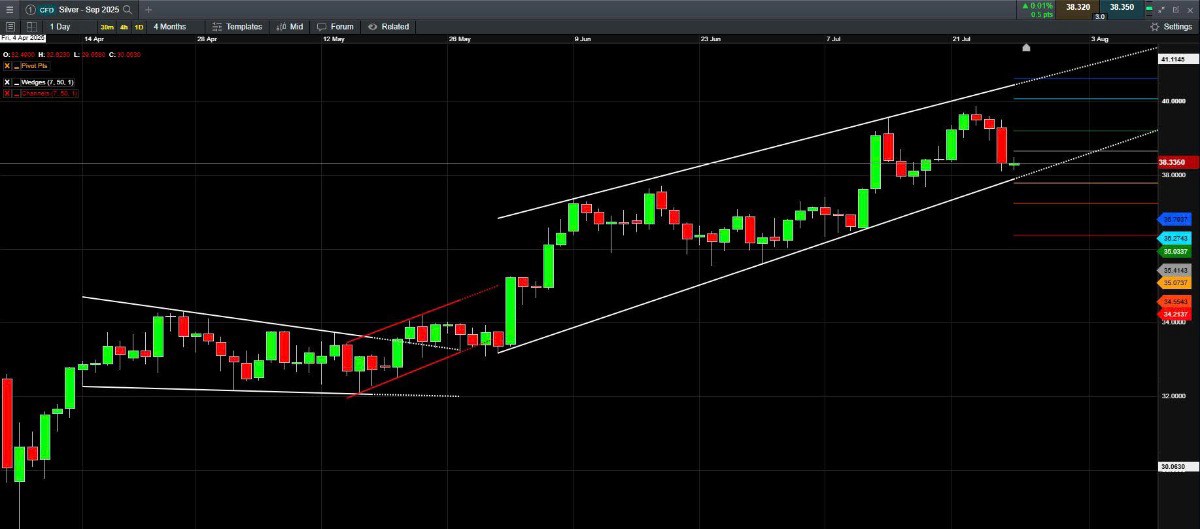
Task: Open the Mid price type dropdown
Action: [291, 27]
